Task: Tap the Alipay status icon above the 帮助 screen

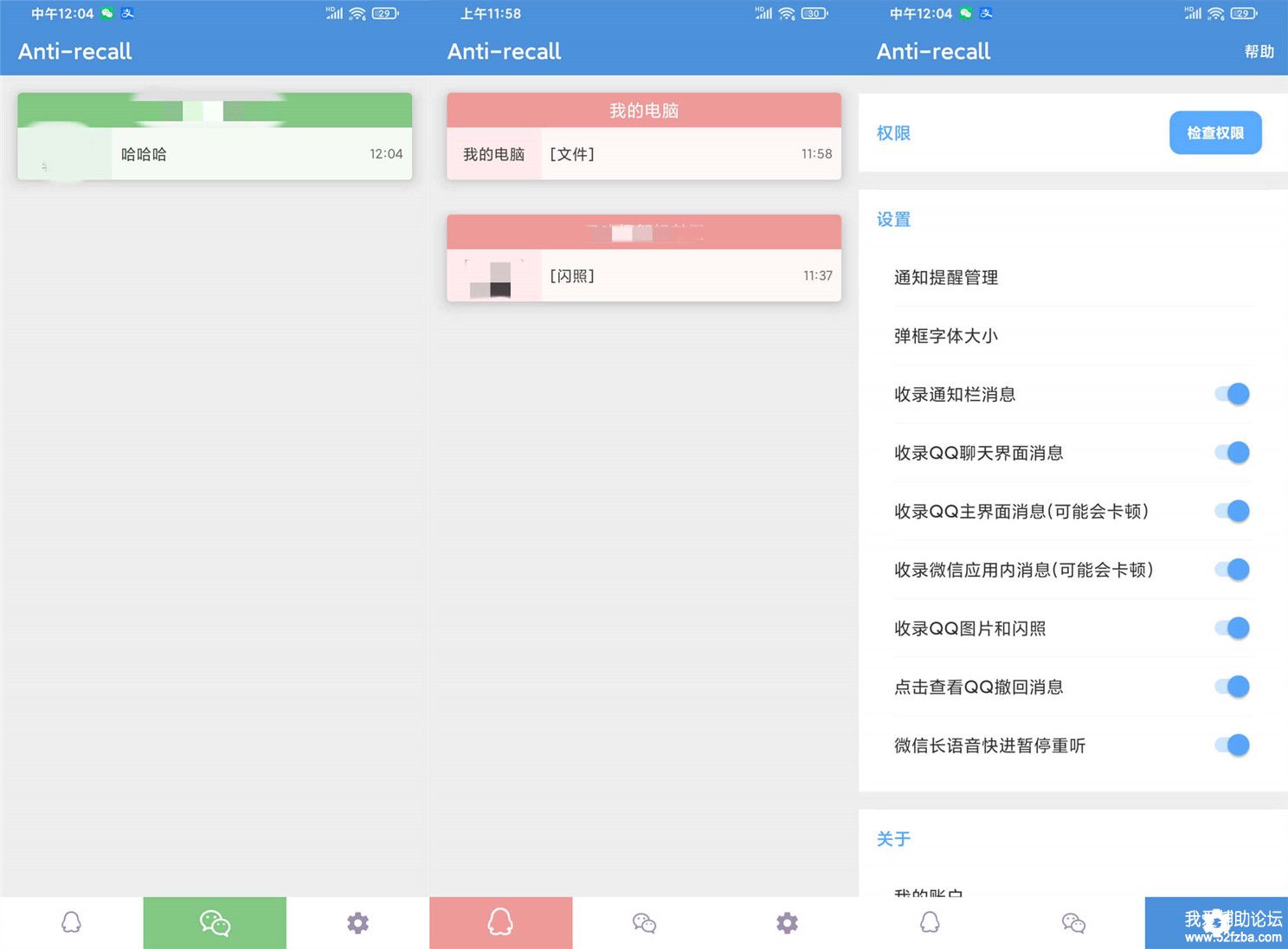Action: (x=986, y=13)
